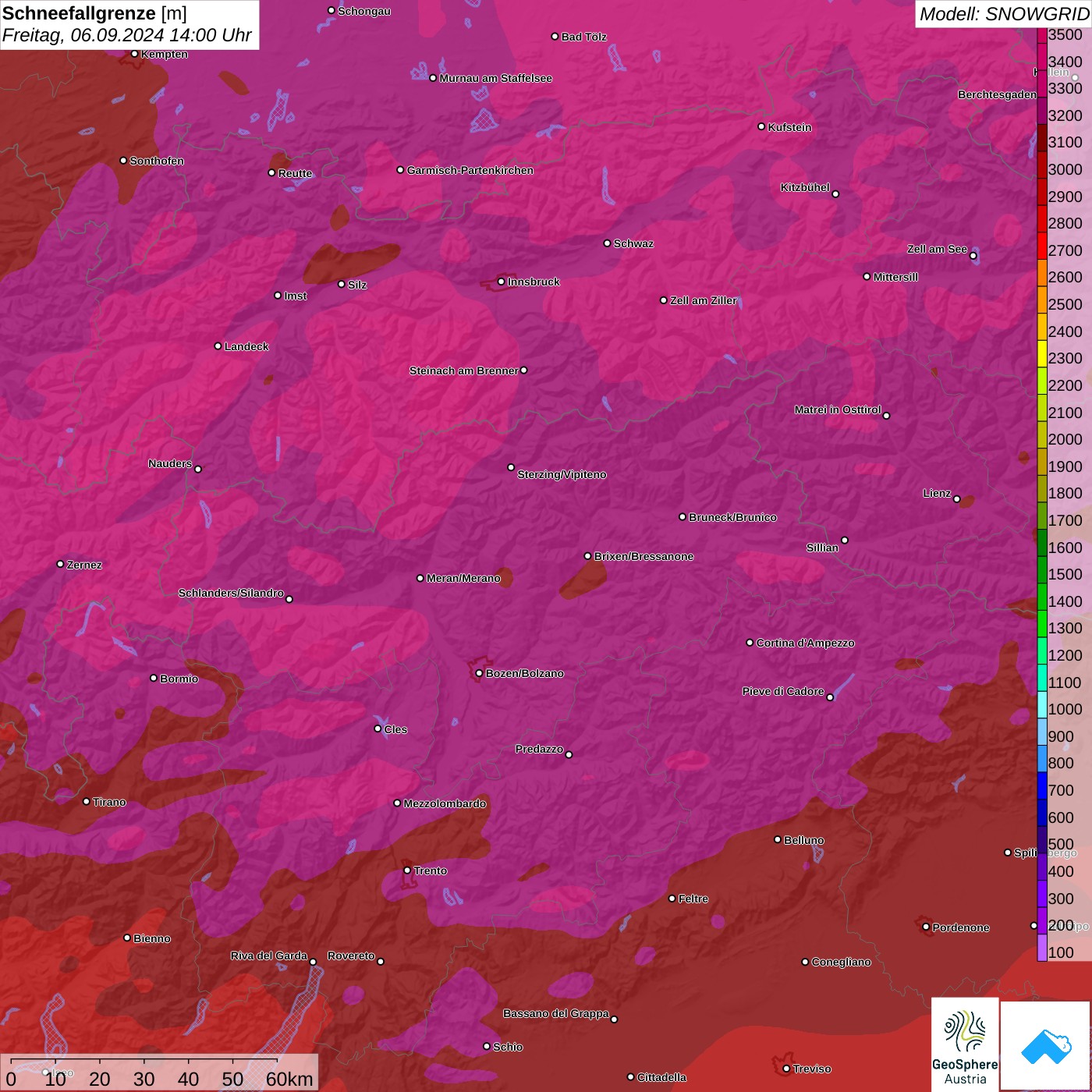Click the 2300 m yellow legend color
The height and width of the screenshot is (1092, 1092).
pyautogui.click(x=1042, y=353)
